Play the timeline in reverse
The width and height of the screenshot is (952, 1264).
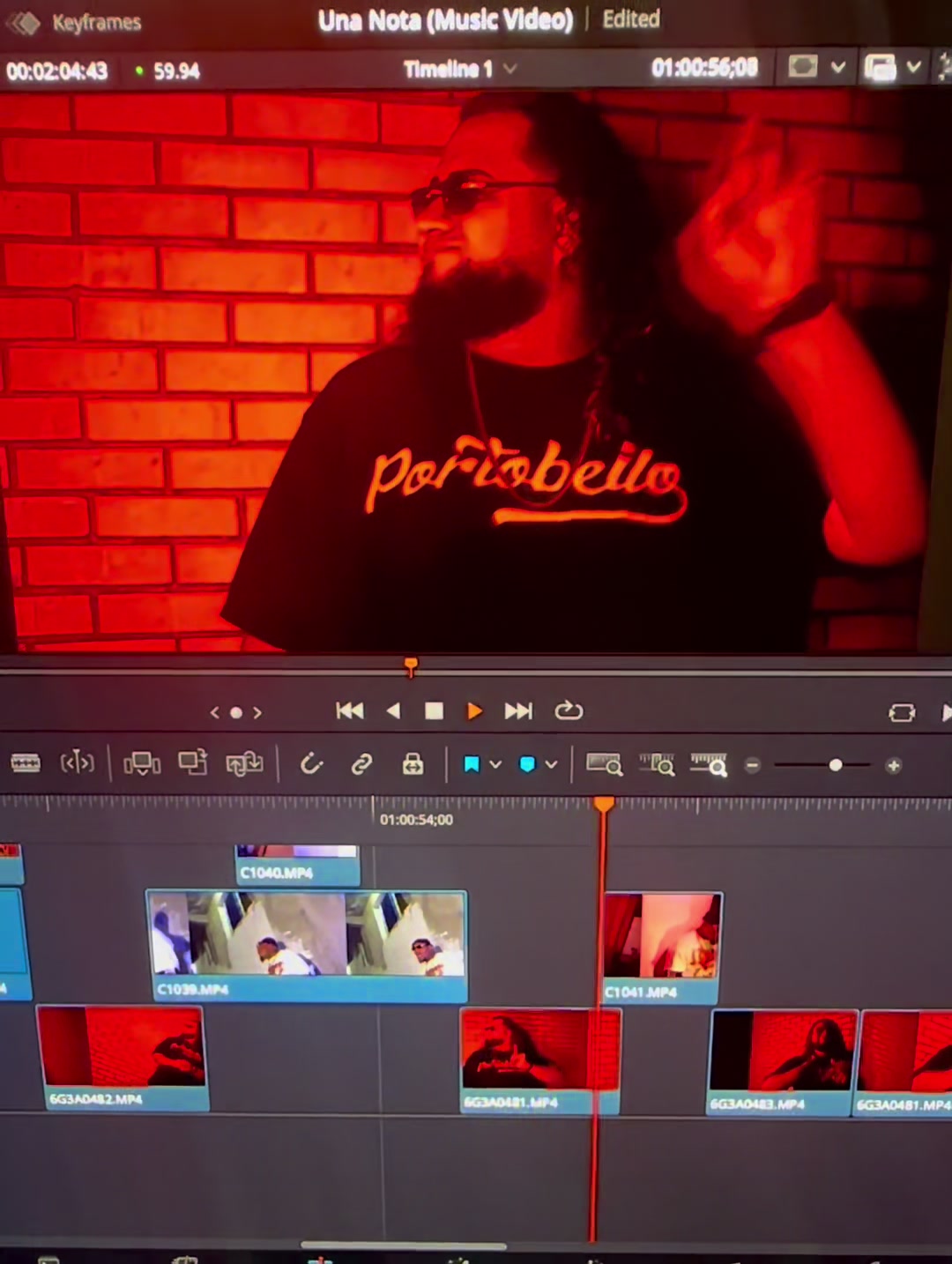tap(393, 710)
